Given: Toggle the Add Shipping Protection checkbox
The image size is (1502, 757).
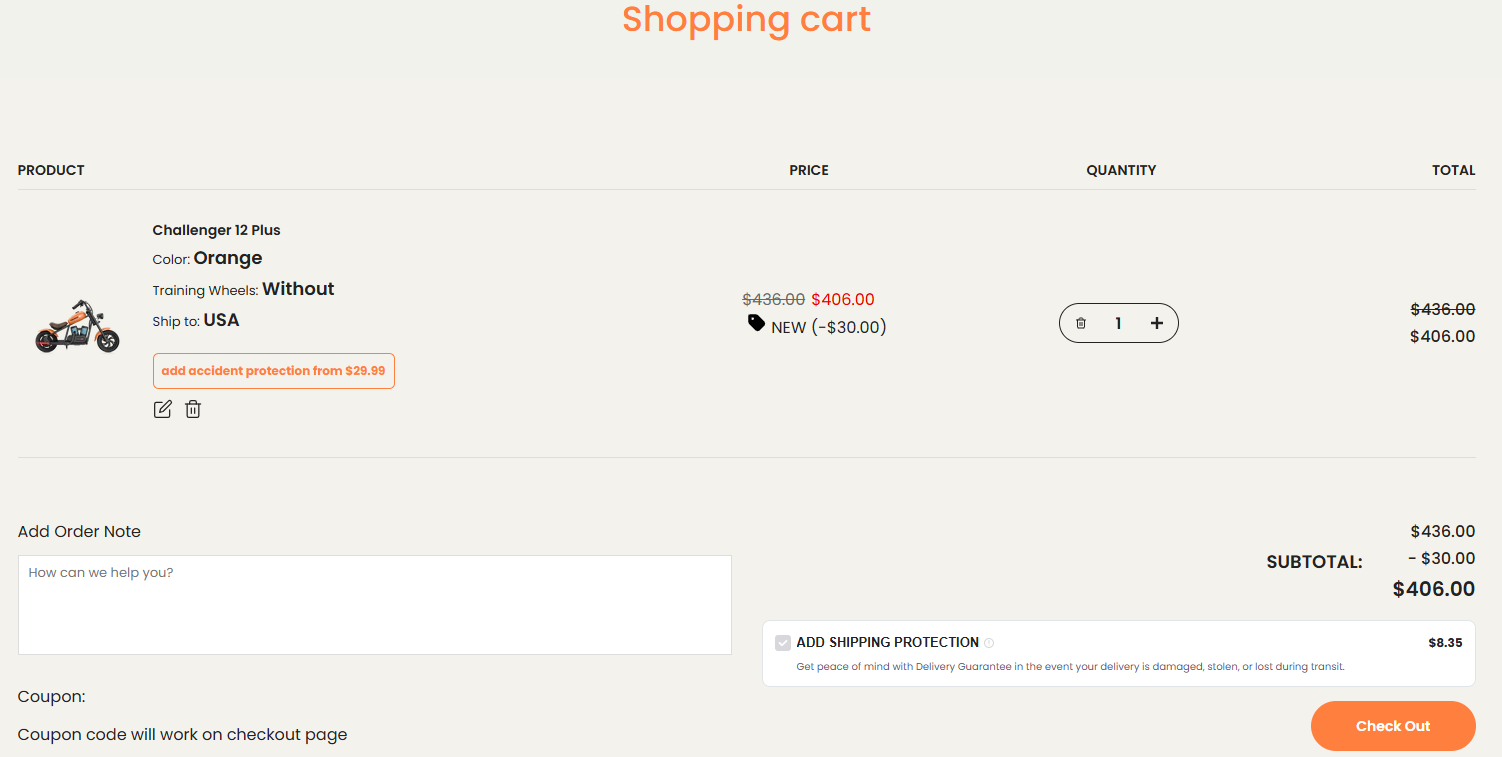Looking at the screenshot, I should [x=783, y=643].
